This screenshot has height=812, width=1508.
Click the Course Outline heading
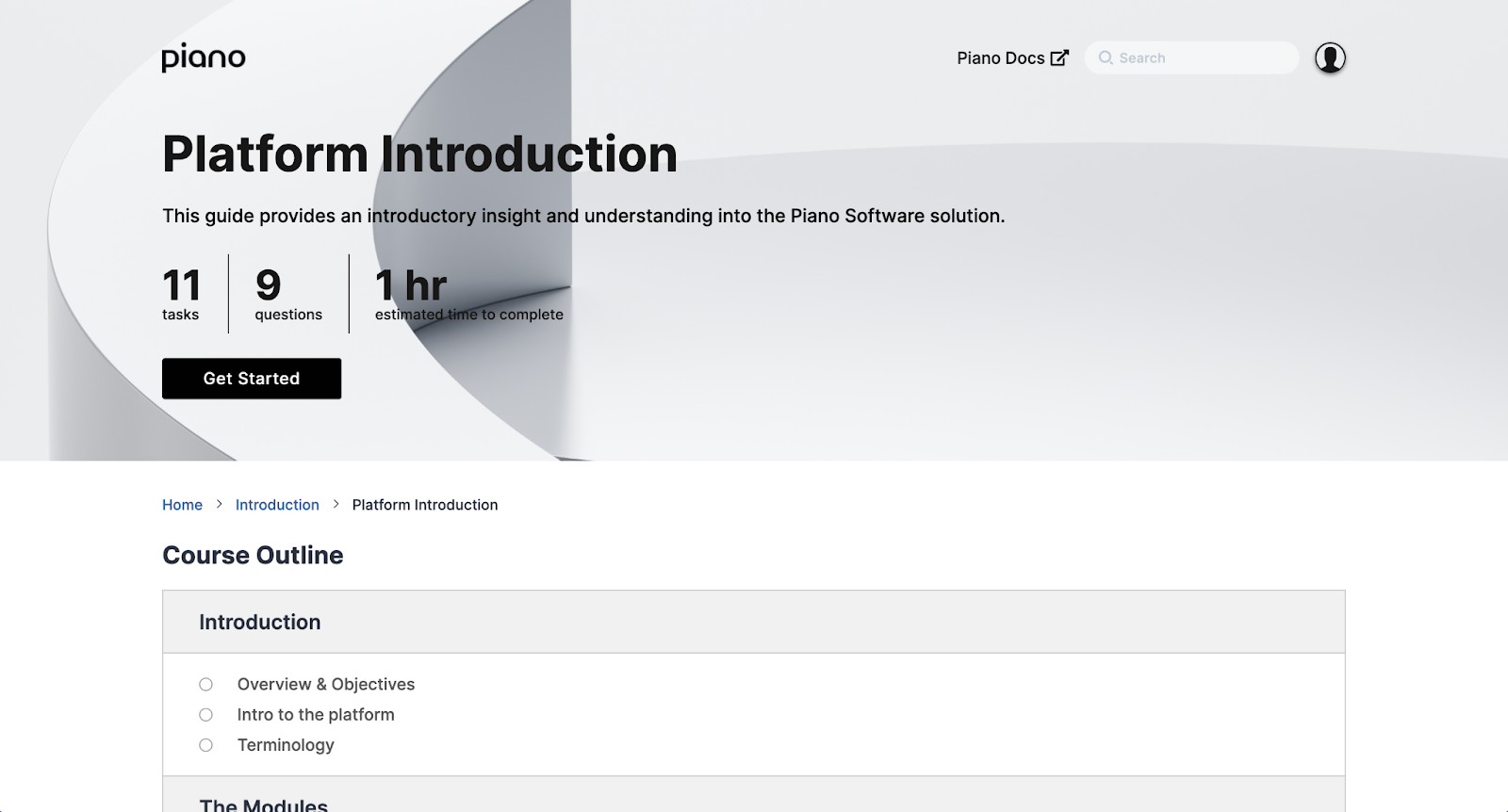[253, 555]
